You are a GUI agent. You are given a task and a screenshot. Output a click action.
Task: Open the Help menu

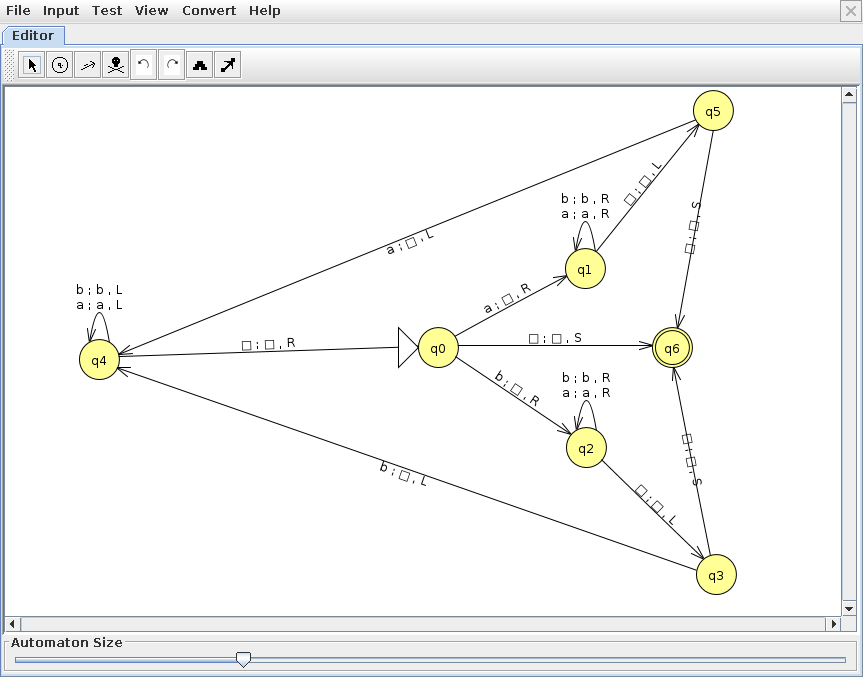tap(265, 11)
